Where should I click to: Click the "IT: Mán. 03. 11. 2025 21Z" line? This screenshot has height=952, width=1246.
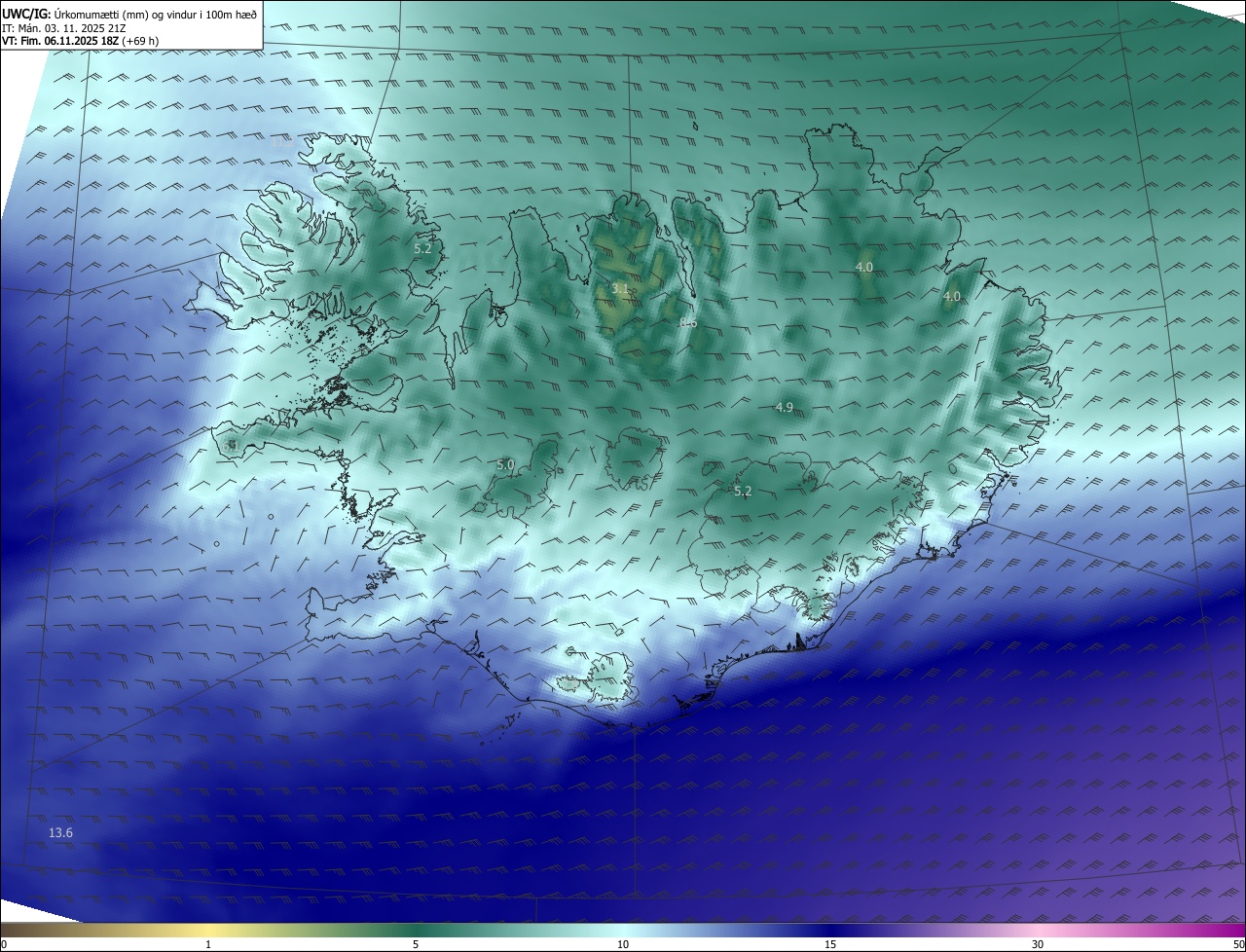pos(63,27)
